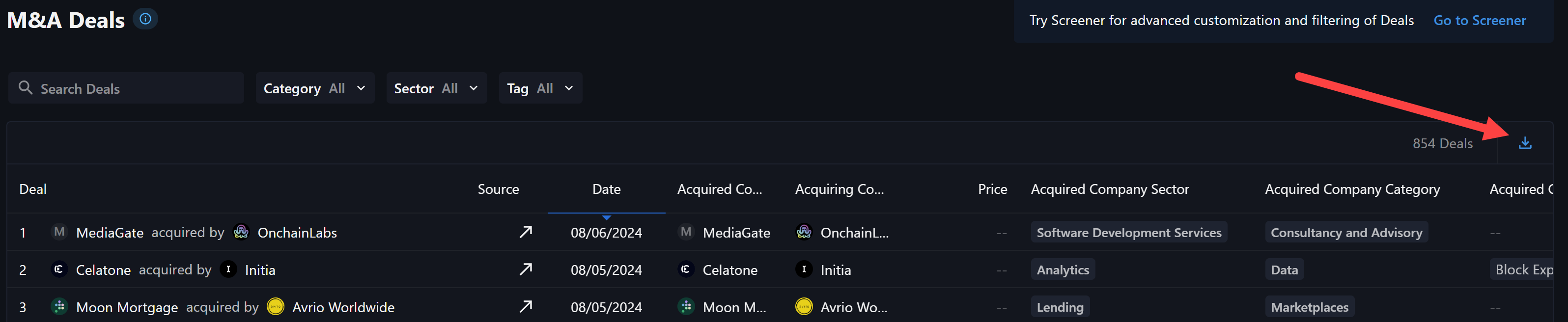
Task: Focus the Search Deals input field
Action: pyautogui.click(x=126, y=88)
